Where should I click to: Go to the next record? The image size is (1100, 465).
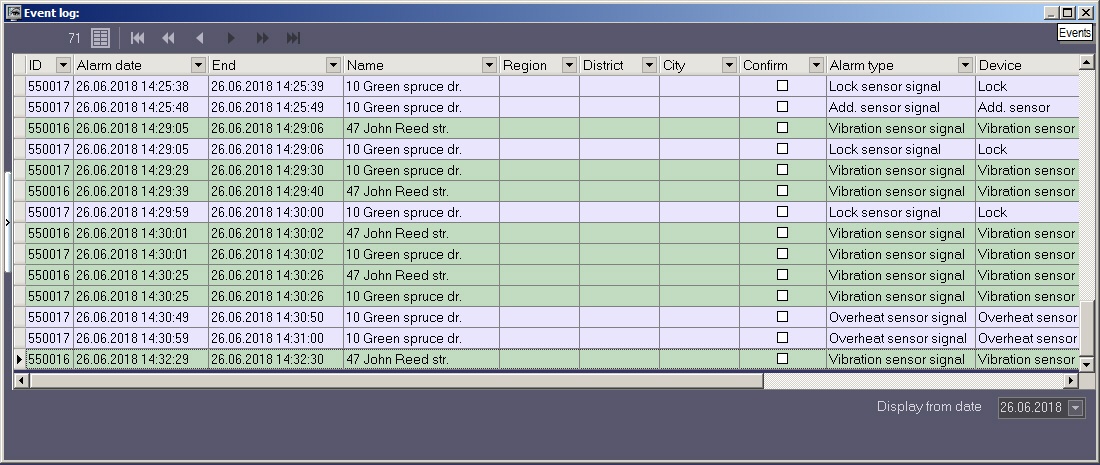(231, 38)
